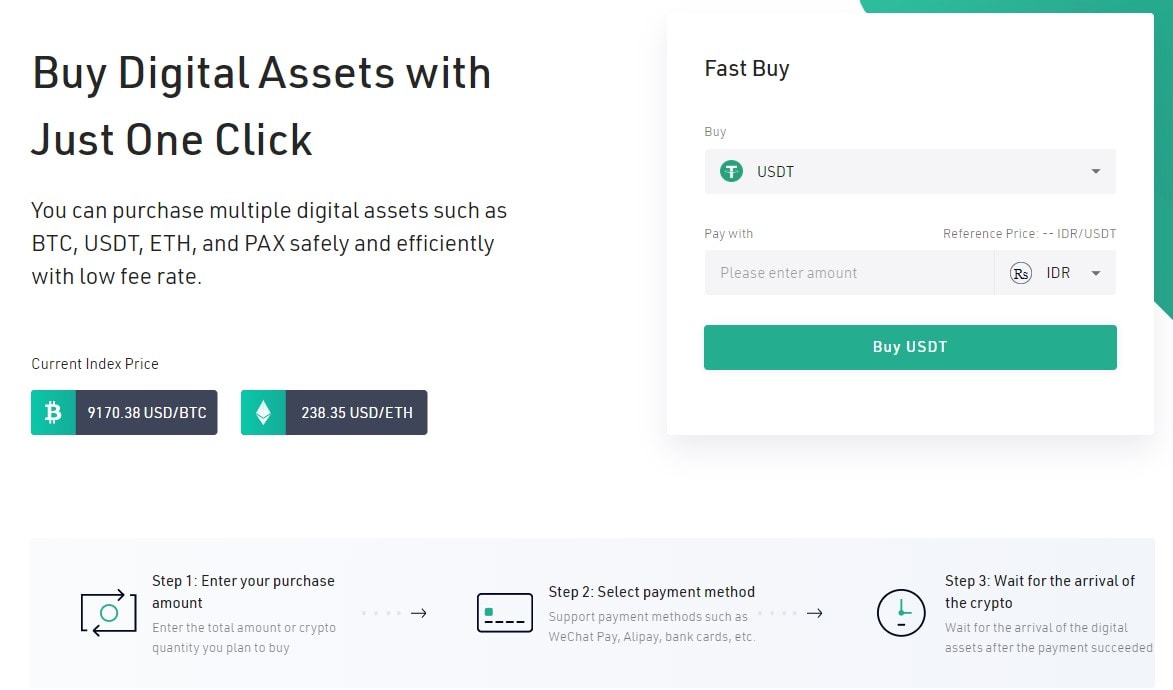Viewport: 1173px width, 690px height.
Task: Click the Rs rupiah currency icon
Action: click(1020, 273)
